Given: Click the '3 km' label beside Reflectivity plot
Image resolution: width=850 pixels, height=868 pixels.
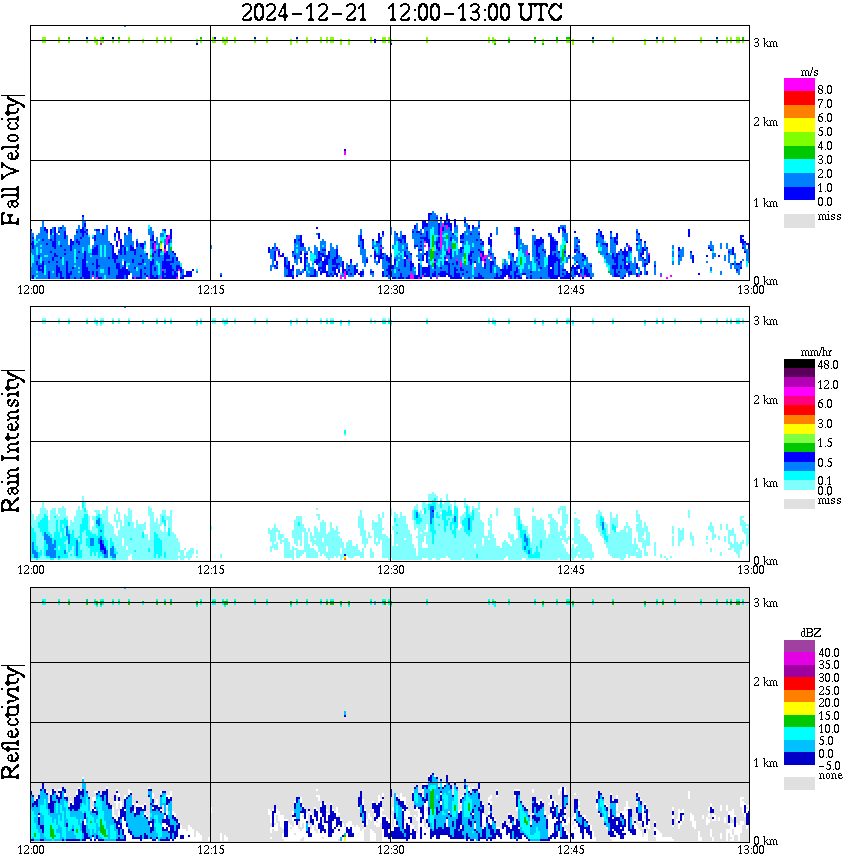Looking at the screenshot, I should [x=766, y=603].
